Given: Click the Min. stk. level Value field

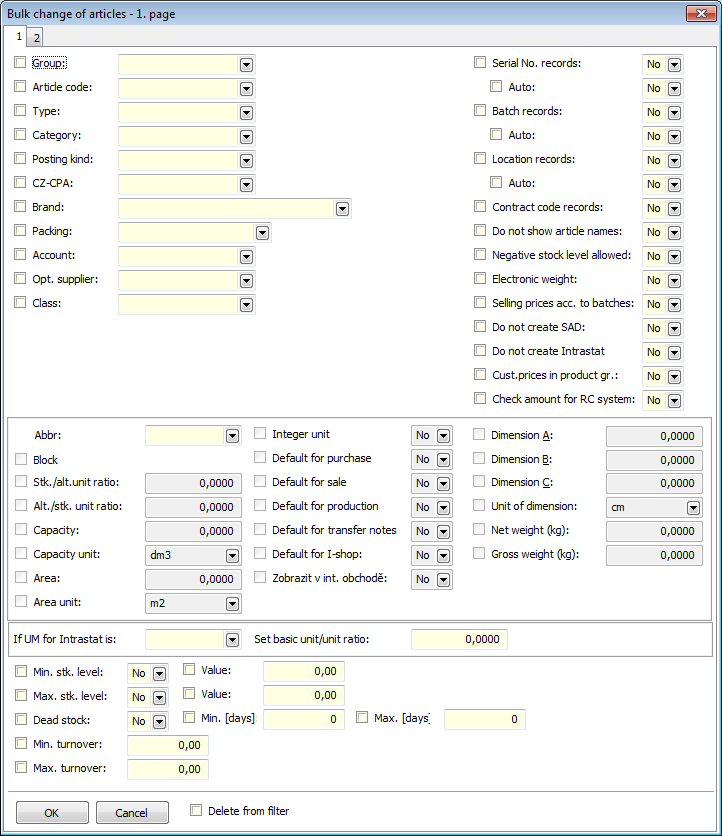Looking at the screenshot, I should (x=303, y=671).
